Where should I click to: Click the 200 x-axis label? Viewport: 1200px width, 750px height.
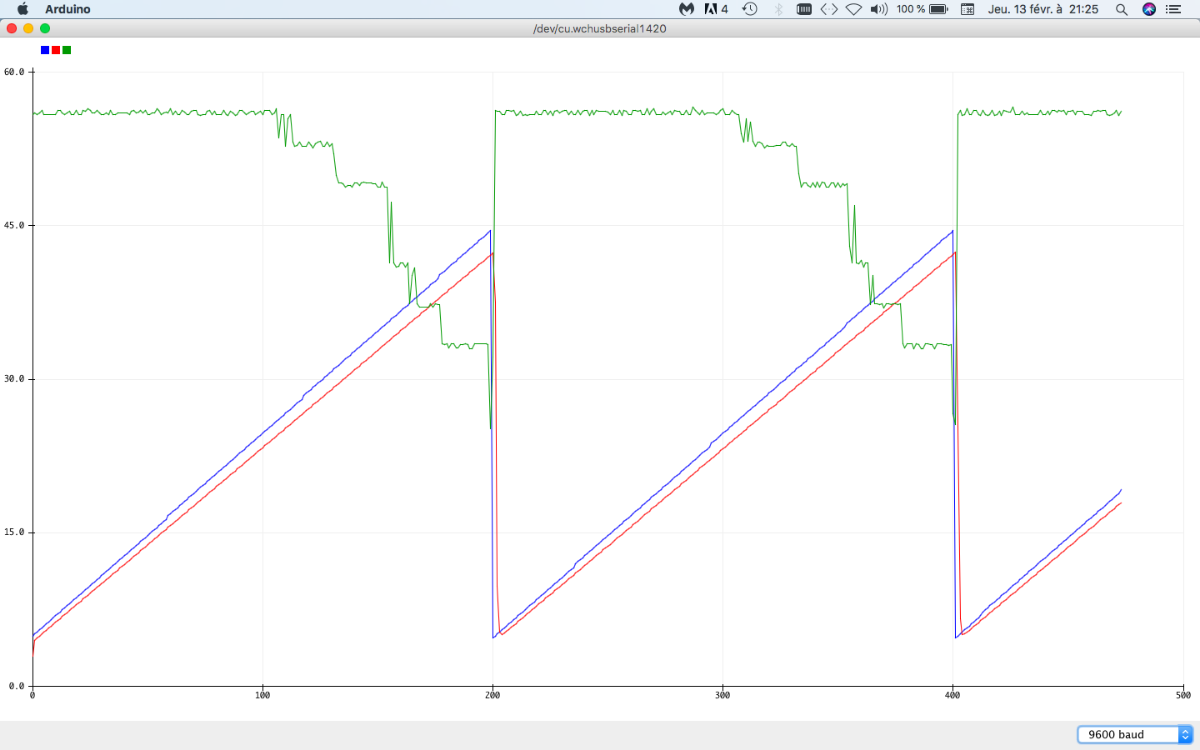click(x=493, y=694)
